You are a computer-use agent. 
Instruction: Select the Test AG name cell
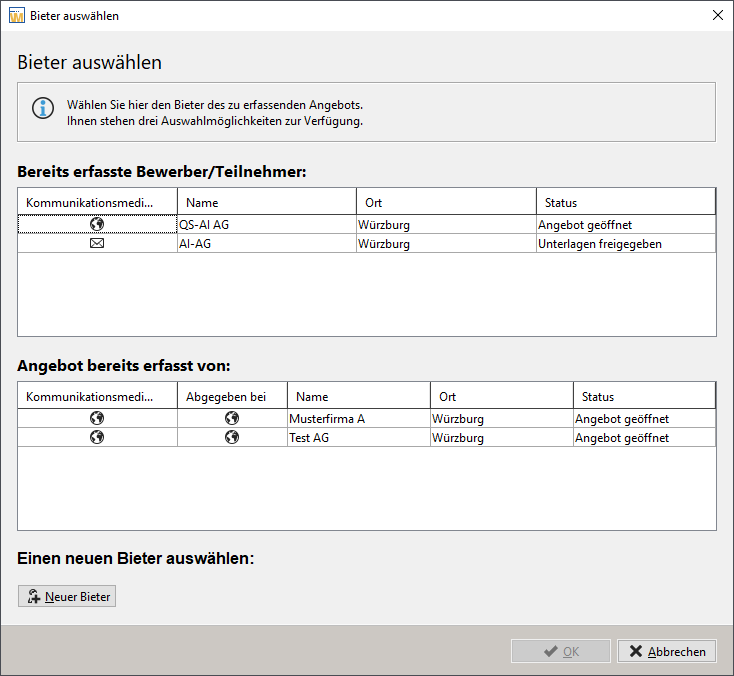pos(359,437)
